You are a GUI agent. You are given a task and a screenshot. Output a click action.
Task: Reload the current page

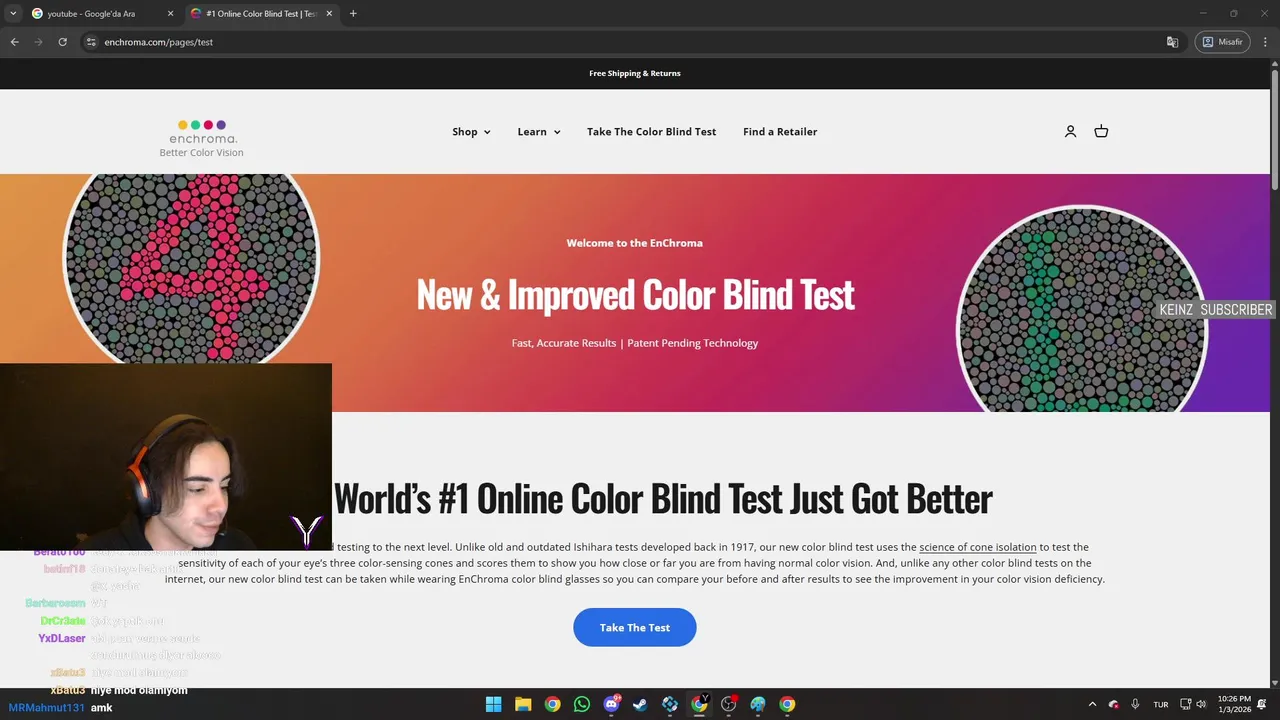coord(62,42)
